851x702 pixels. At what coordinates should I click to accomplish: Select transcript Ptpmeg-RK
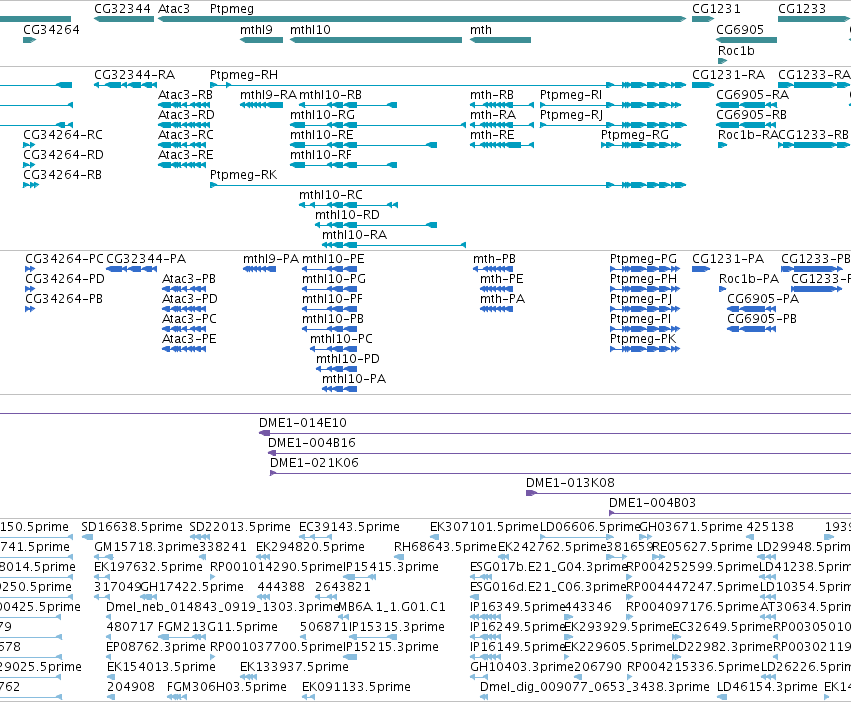point(448,185)
